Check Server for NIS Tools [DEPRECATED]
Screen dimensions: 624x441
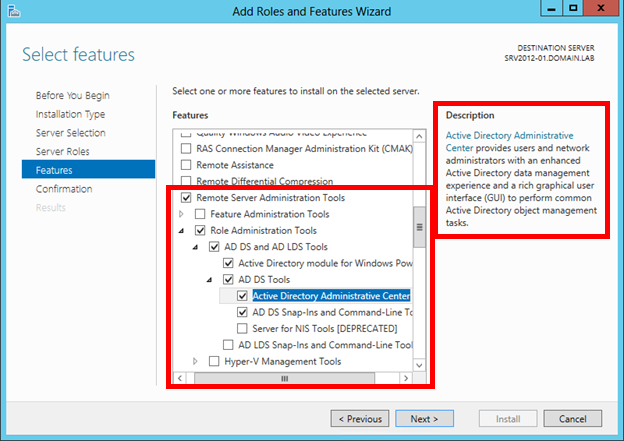point(242,328)
